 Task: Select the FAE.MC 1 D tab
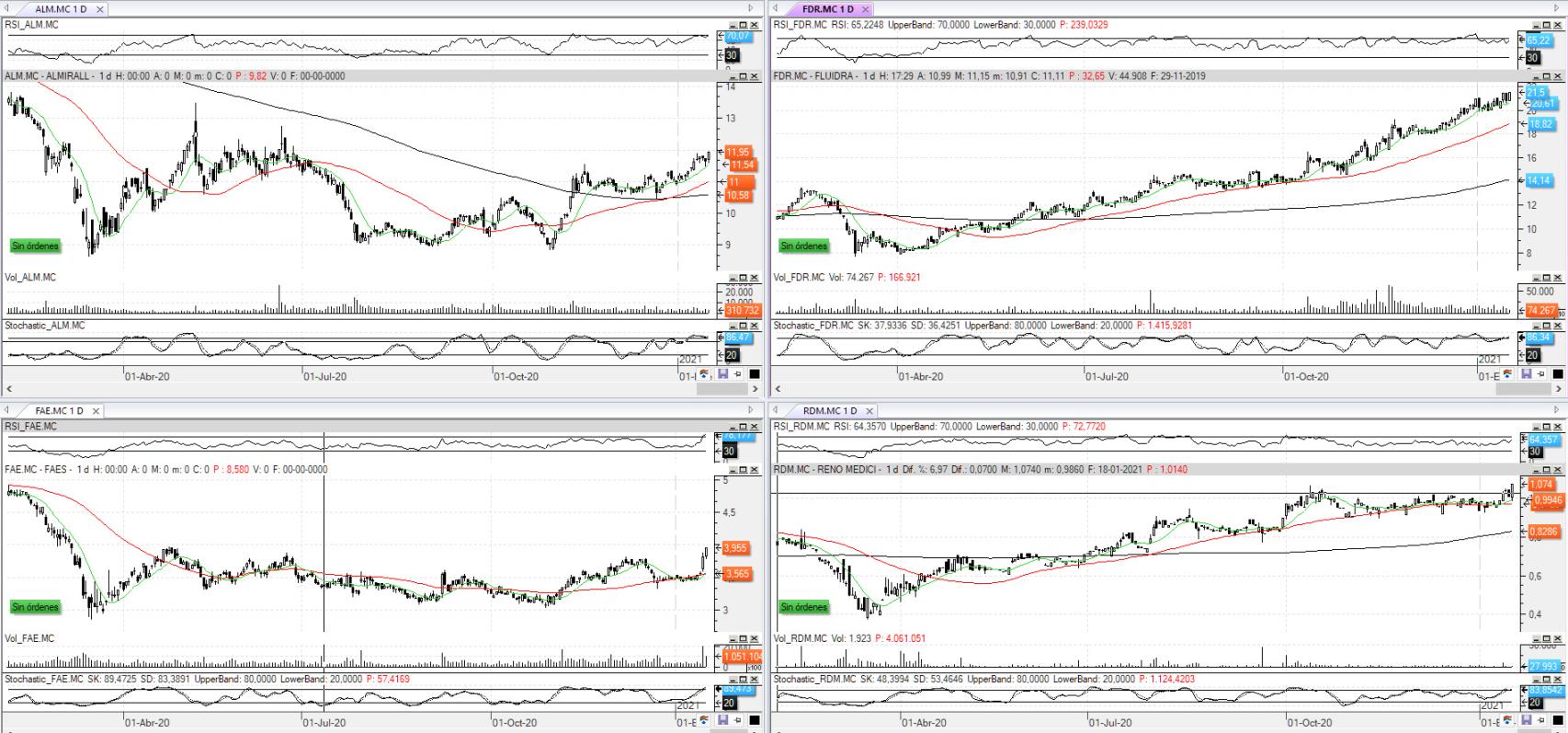[59, 411]
